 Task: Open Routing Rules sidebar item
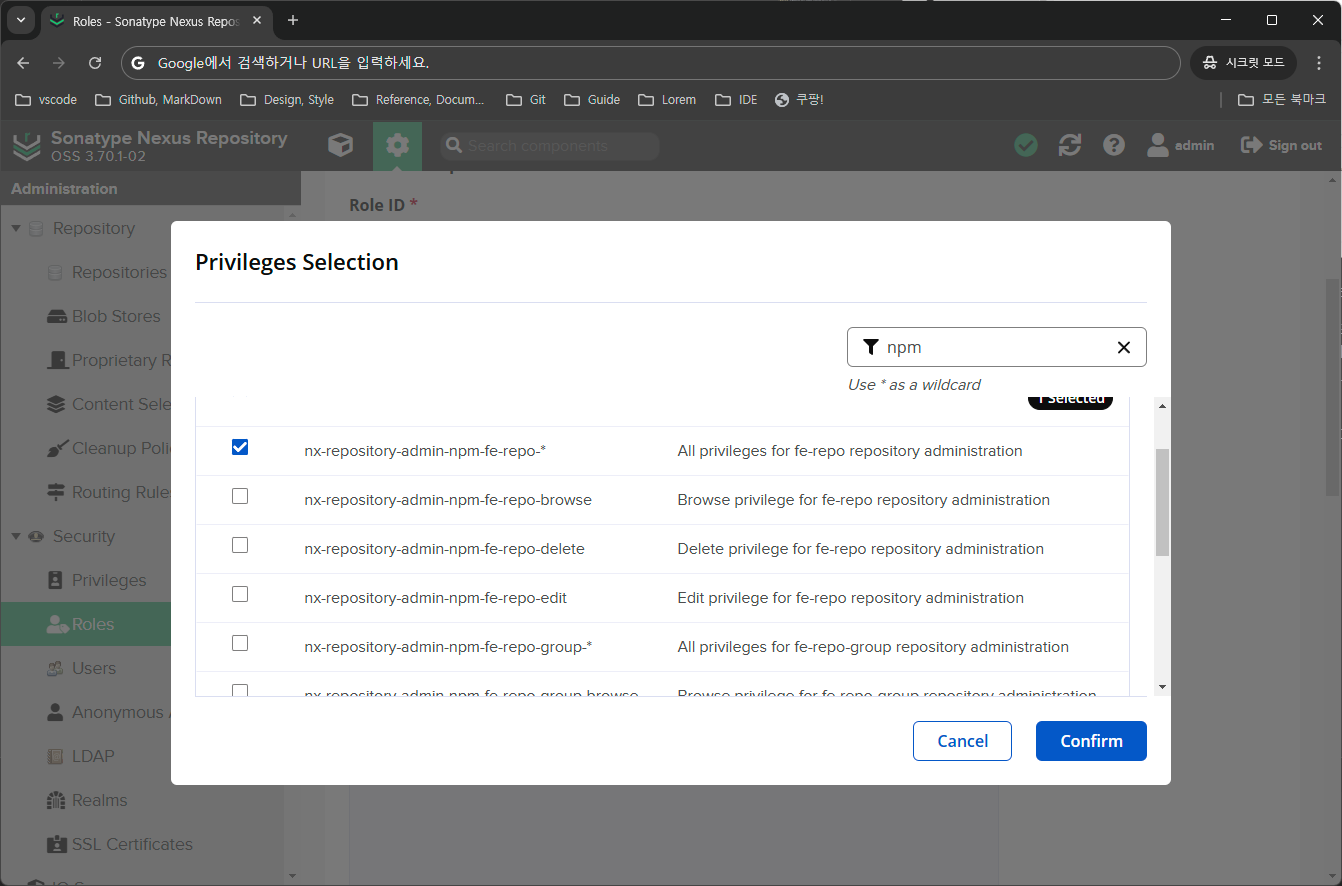pos(108,492)
